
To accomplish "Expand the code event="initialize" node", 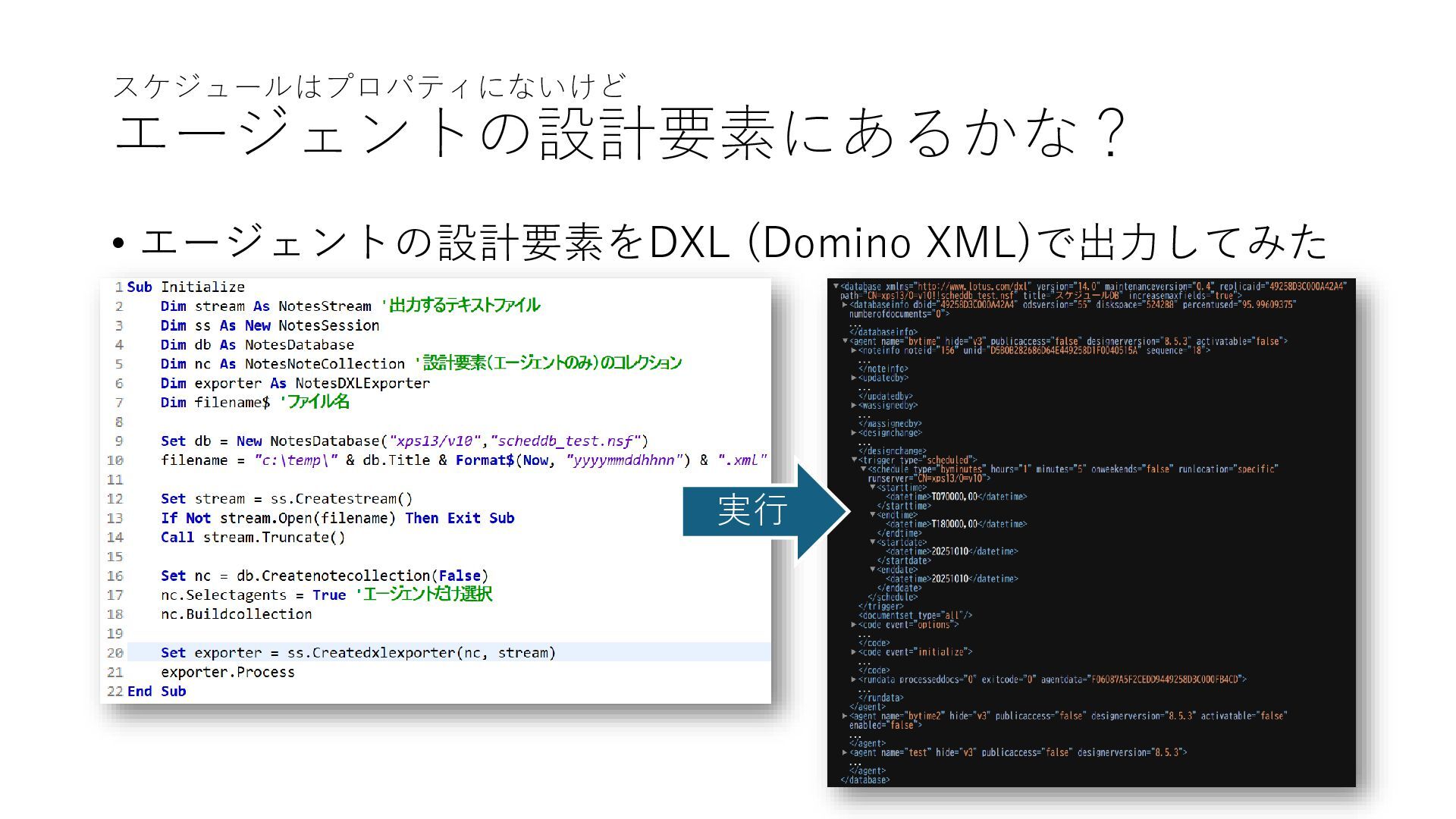I will [854, 652].
